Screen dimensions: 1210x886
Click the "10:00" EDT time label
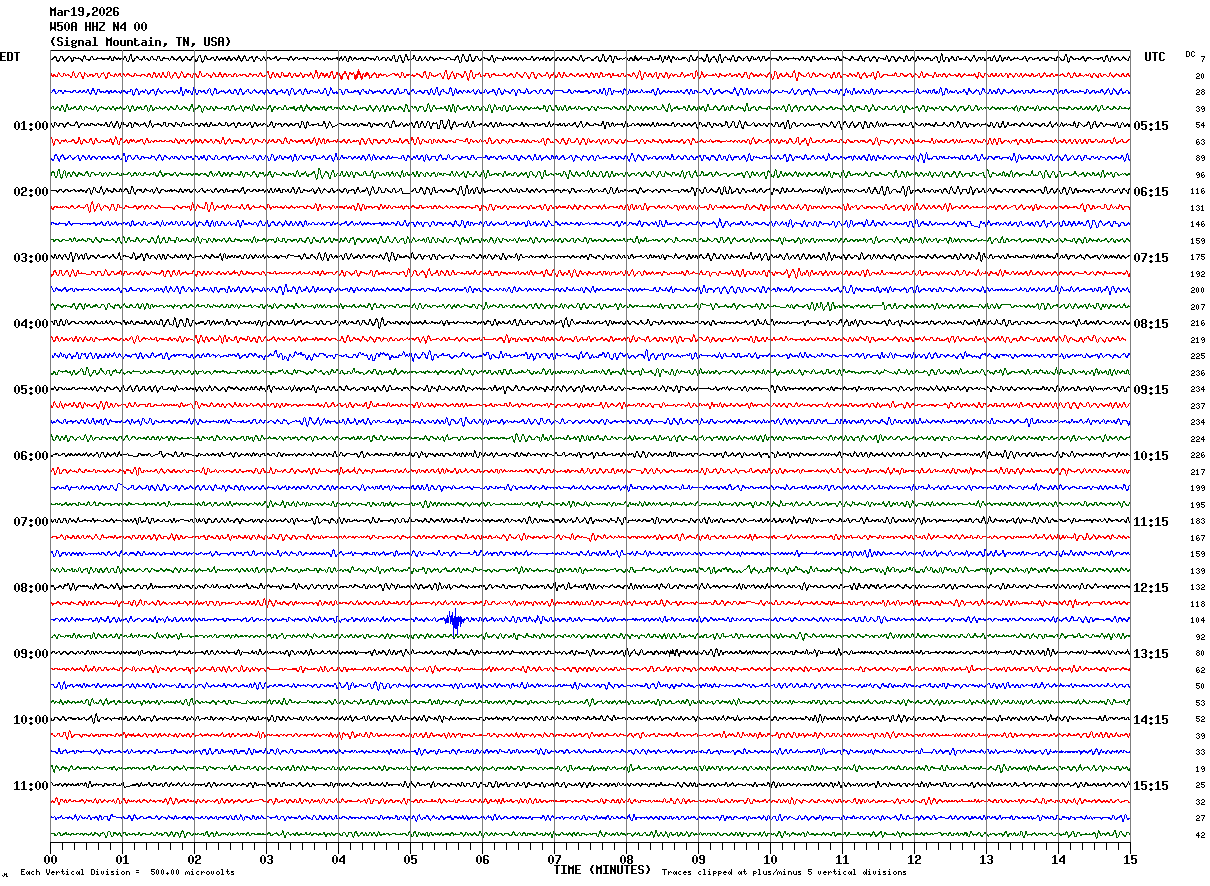(x=31, y=720)
